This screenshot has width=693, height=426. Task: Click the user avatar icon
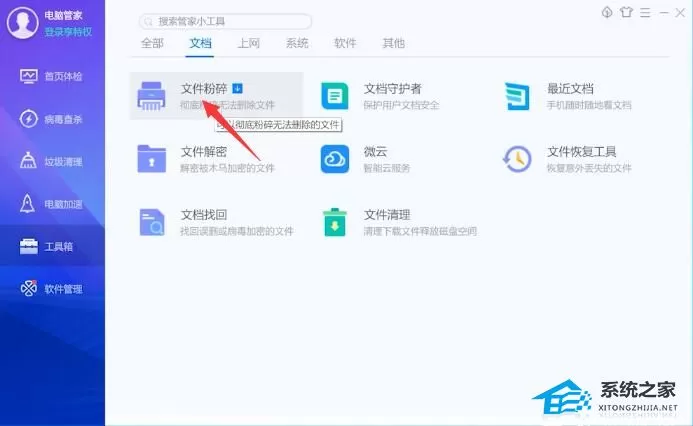22,23
